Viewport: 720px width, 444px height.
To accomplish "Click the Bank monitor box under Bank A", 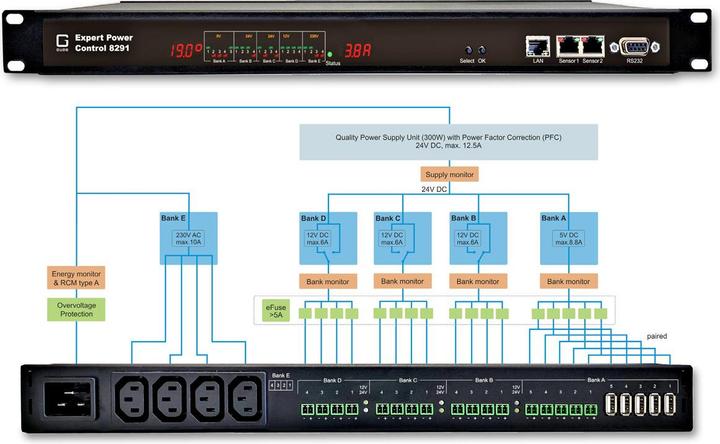I will point(568,281).
